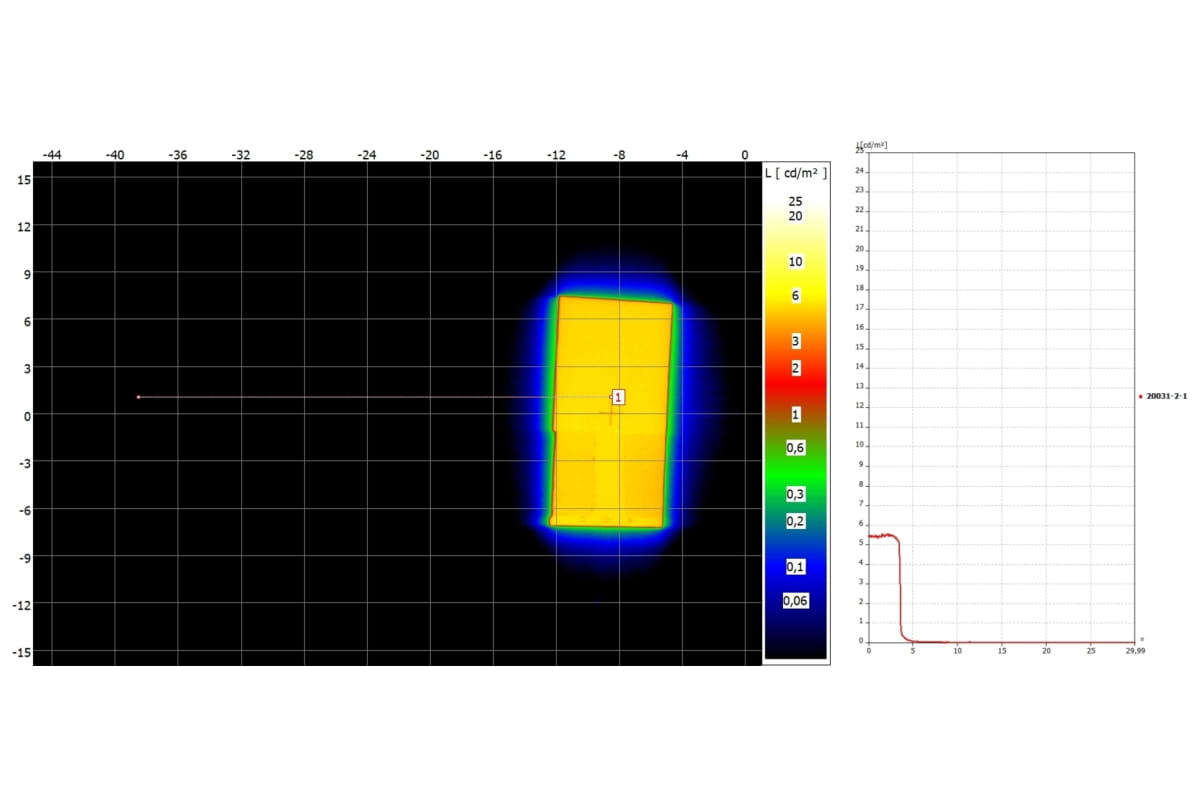Click the L [ cd/m² ] color scale title
The height and width of the screenshot is (808, 1200).
(795, 173)
